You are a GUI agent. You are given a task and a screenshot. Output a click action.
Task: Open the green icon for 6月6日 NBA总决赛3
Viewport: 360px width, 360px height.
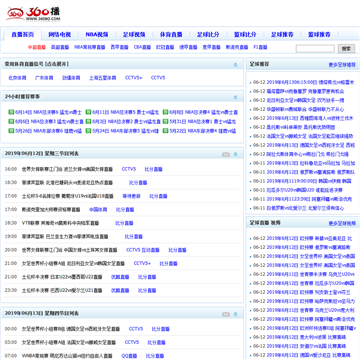(11, 122)
